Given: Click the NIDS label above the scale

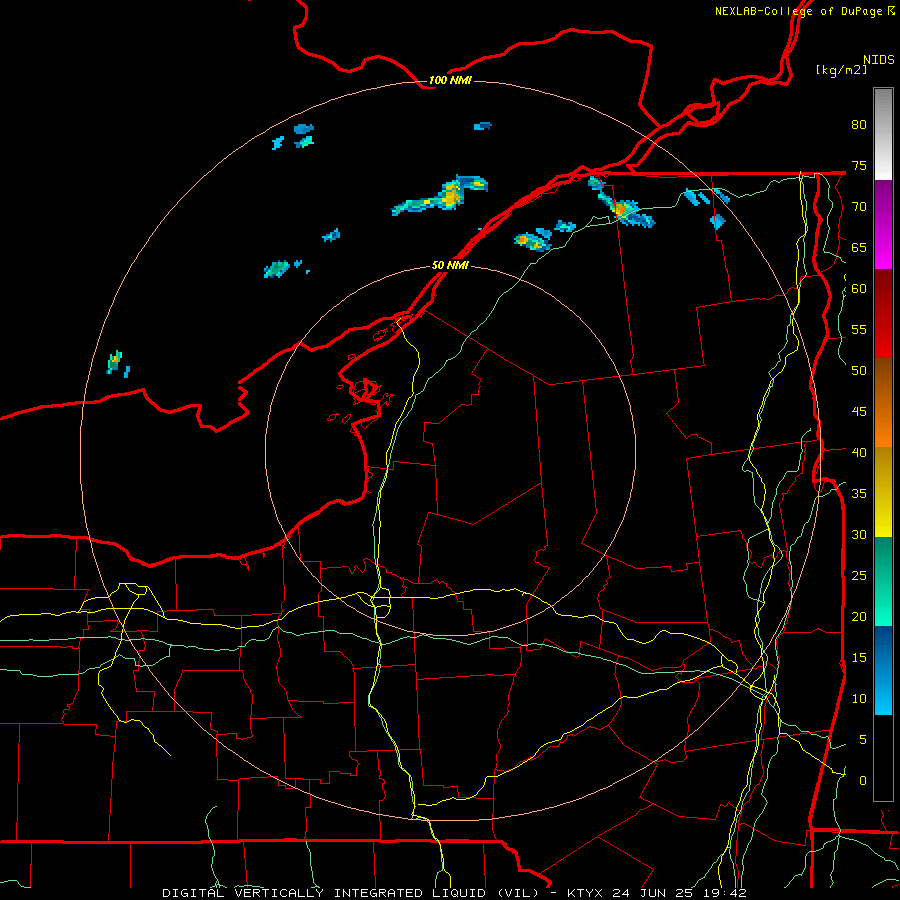Looking at the screenshot, I should [x=878, y=60].
